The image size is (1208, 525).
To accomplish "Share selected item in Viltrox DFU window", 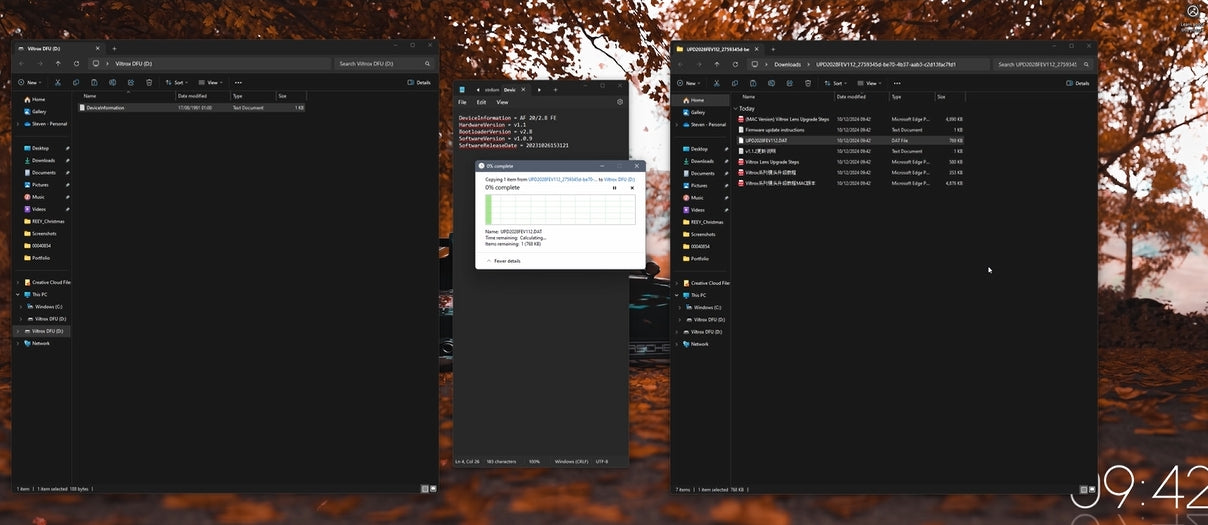I will (130, 82).
